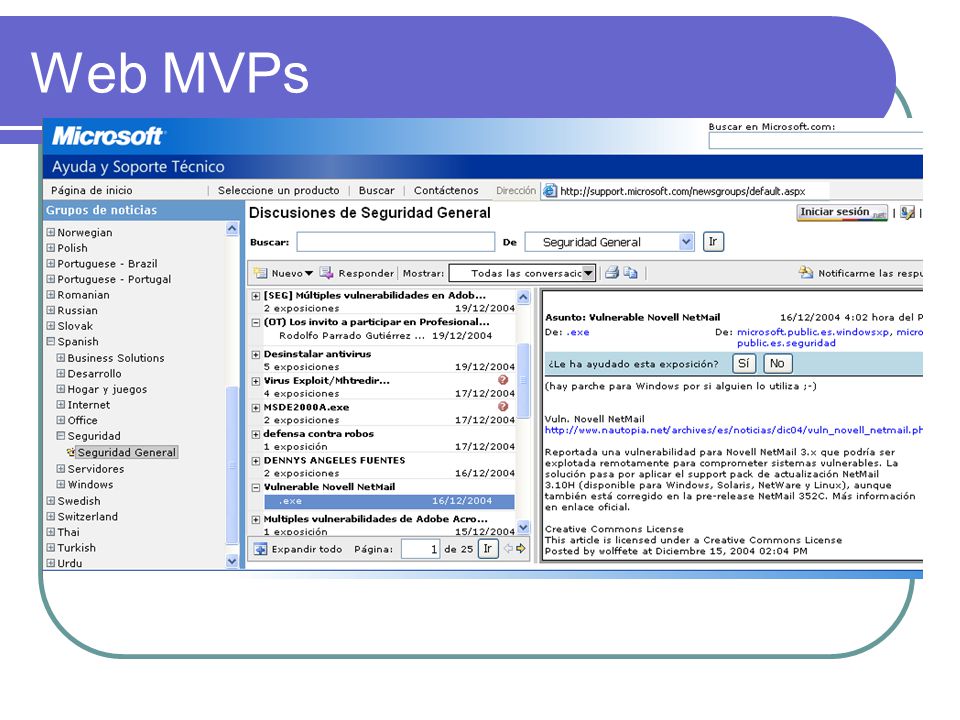Screen dimensions: 960x720
Task: Open Seleccione un producto
Action: [x=279, y=190]
